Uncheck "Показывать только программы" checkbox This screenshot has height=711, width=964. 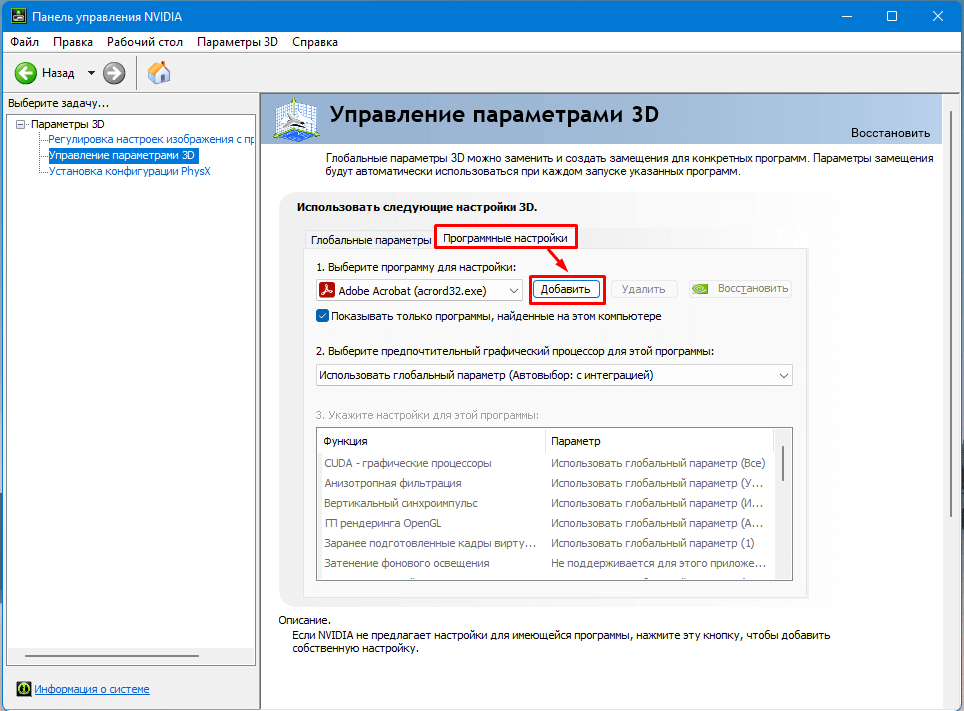tap(323, 316)
